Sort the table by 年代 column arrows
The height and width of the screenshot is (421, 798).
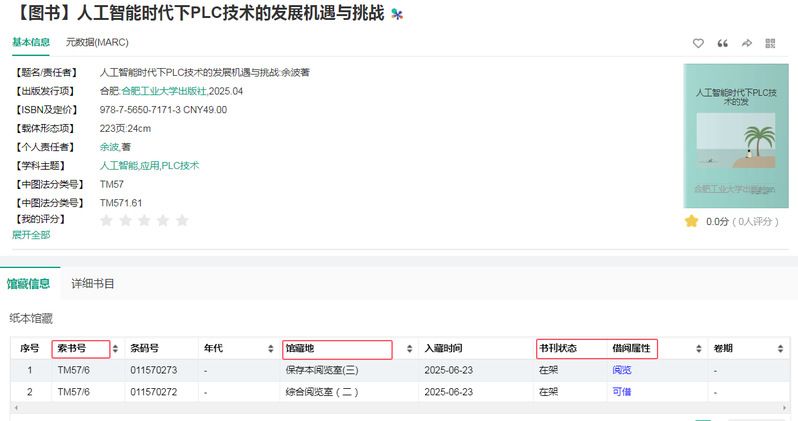[270, 349]
